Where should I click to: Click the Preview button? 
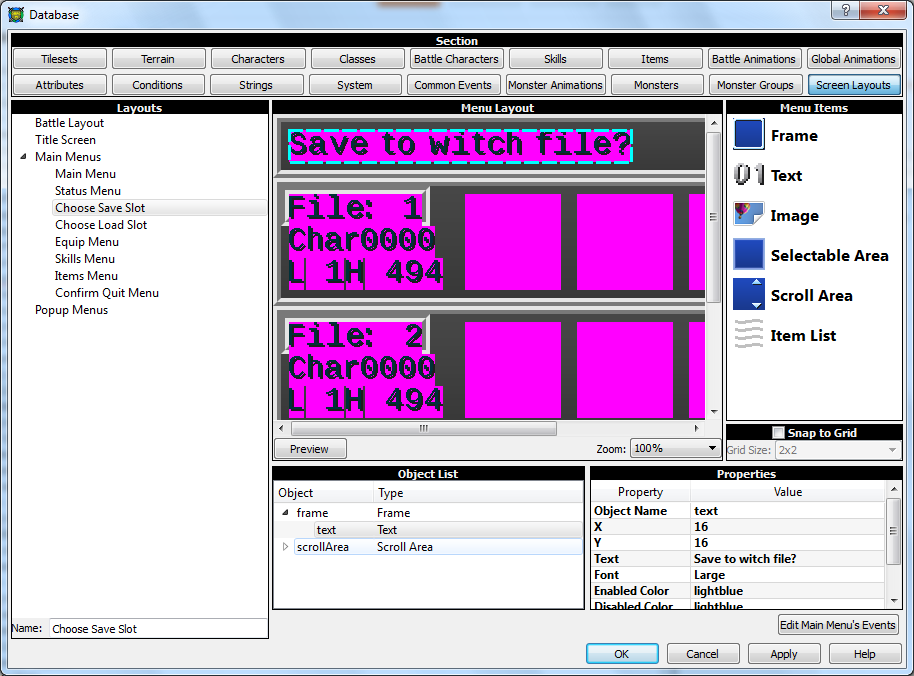(309, 449)
